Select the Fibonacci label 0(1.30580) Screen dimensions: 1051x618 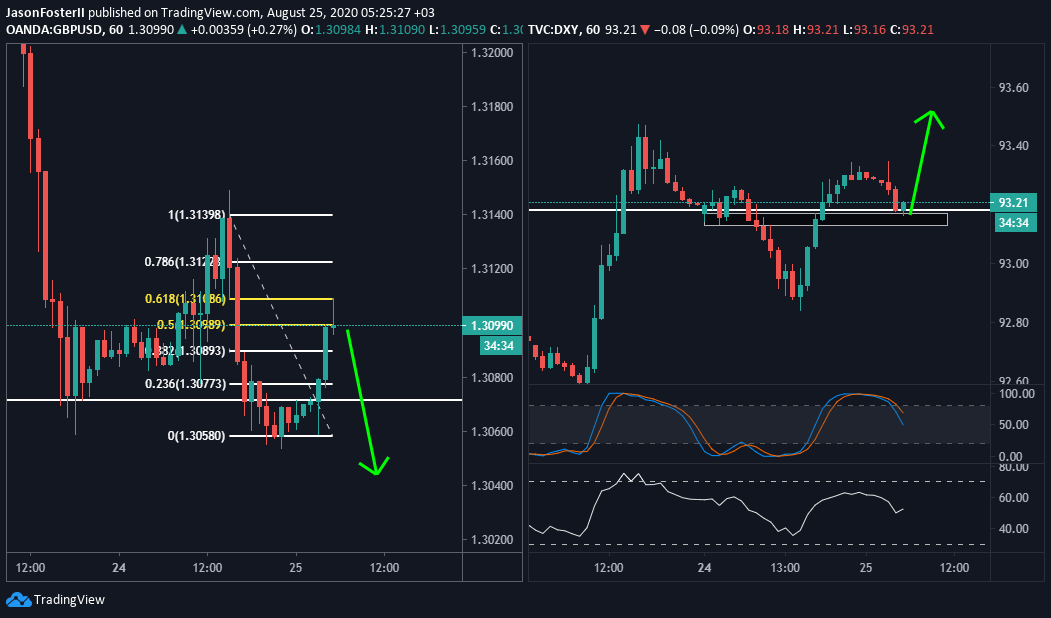point(196,436)
